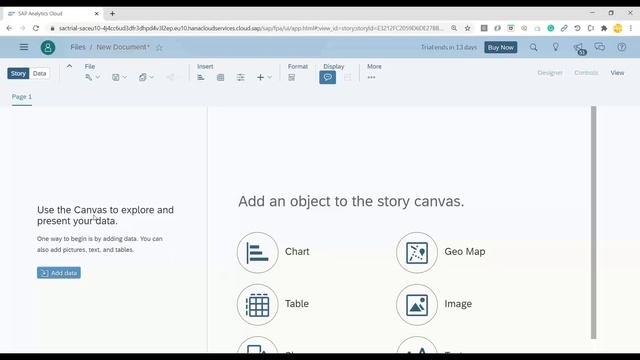This screenshot has height=360, width=640.
Task: Insert input control sliders icon
Action: (241, 77)
